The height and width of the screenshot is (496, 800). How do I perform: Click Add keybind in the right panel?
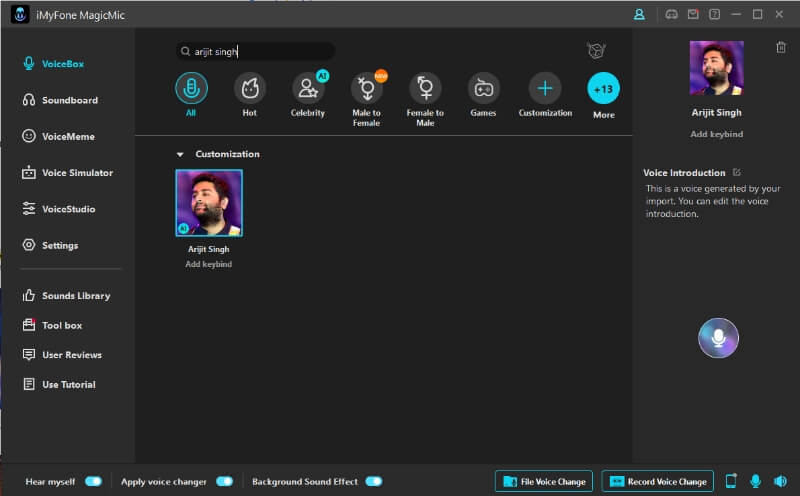(x=716, y=134)
